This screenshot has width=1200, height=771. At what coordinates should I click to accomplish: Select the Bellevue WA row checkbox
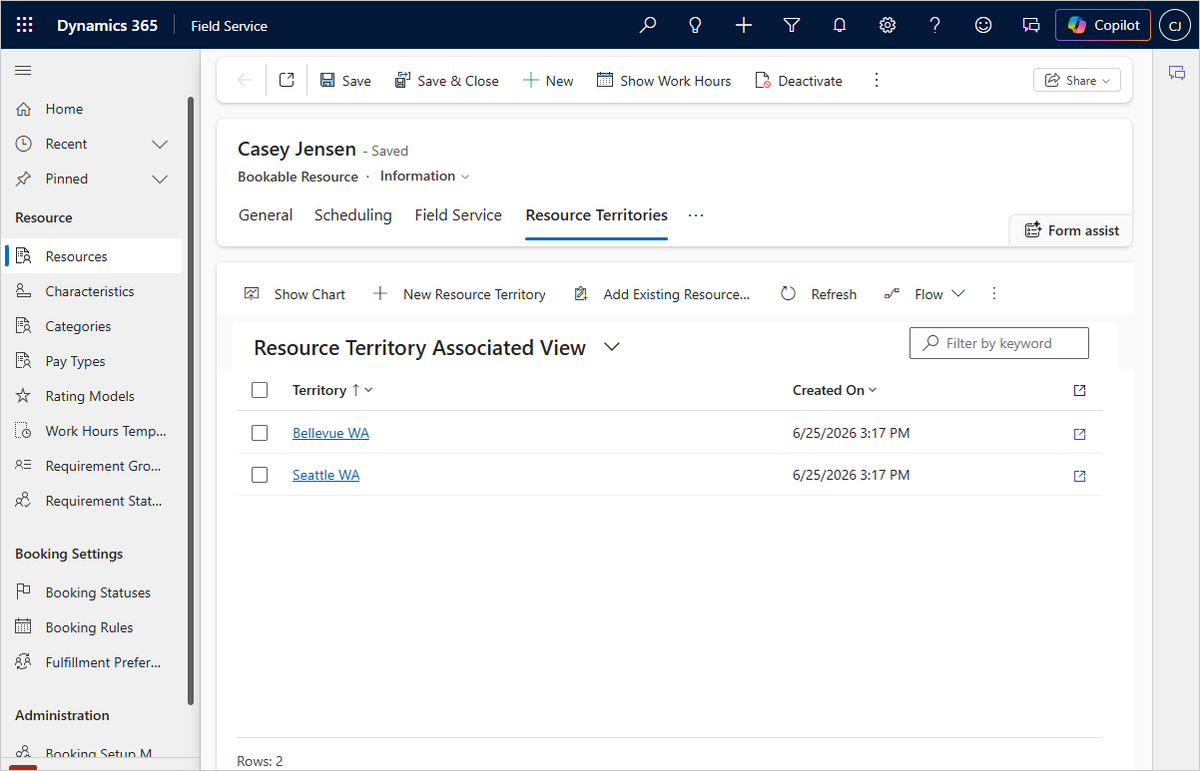point(260,433)
